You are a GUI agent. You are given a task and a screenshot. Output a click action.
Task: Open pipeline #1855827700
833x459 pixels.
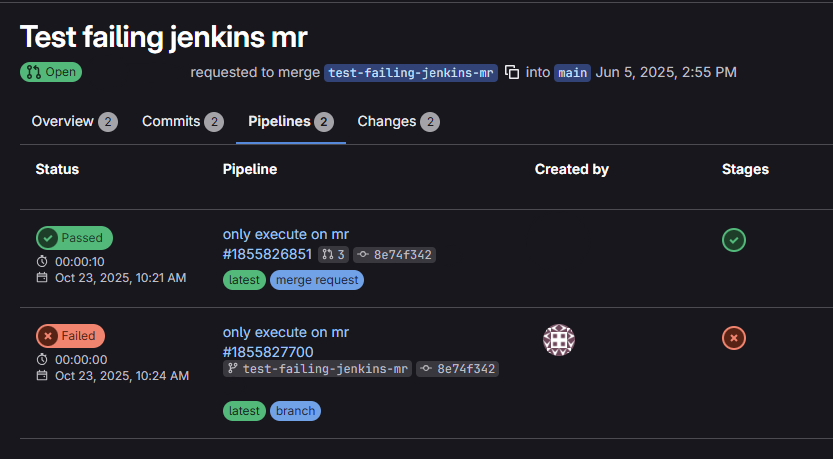coord(267,352)
